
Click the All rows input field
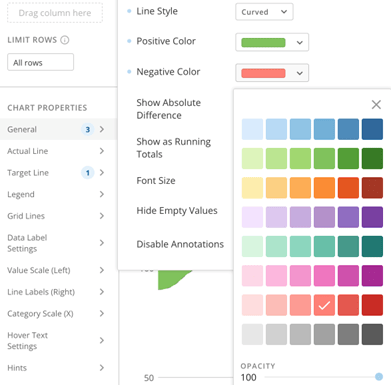[40, 62]
